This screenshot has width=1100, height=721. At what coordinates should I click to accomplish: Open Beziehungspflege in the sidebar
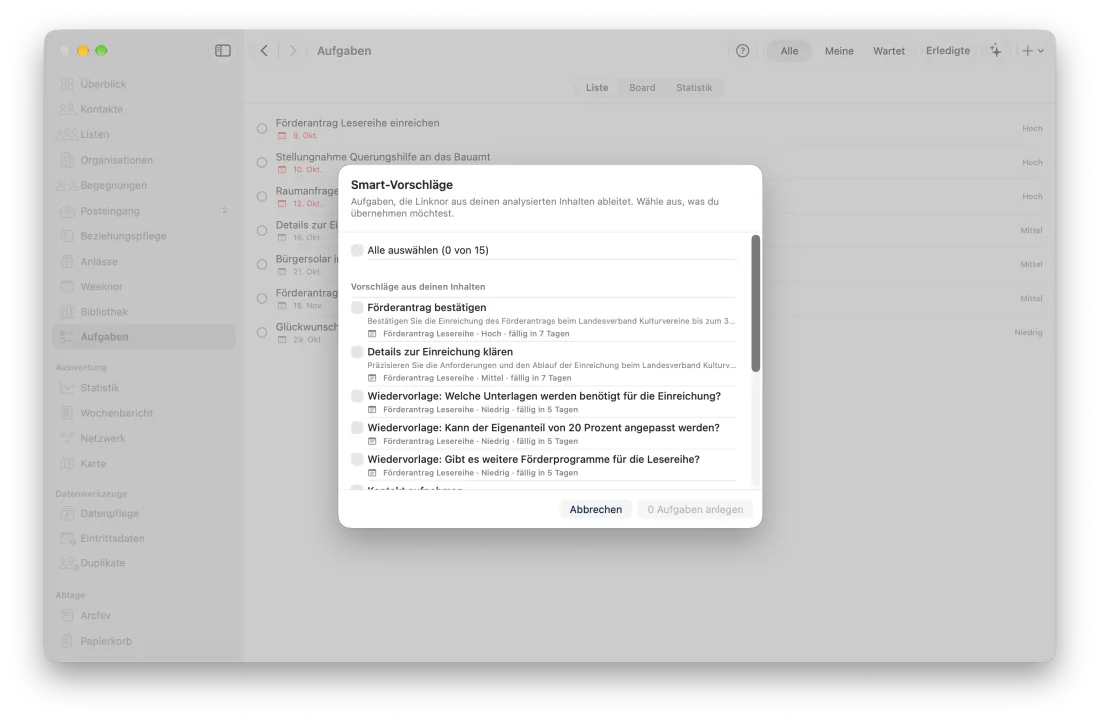[x=144, y=236]
